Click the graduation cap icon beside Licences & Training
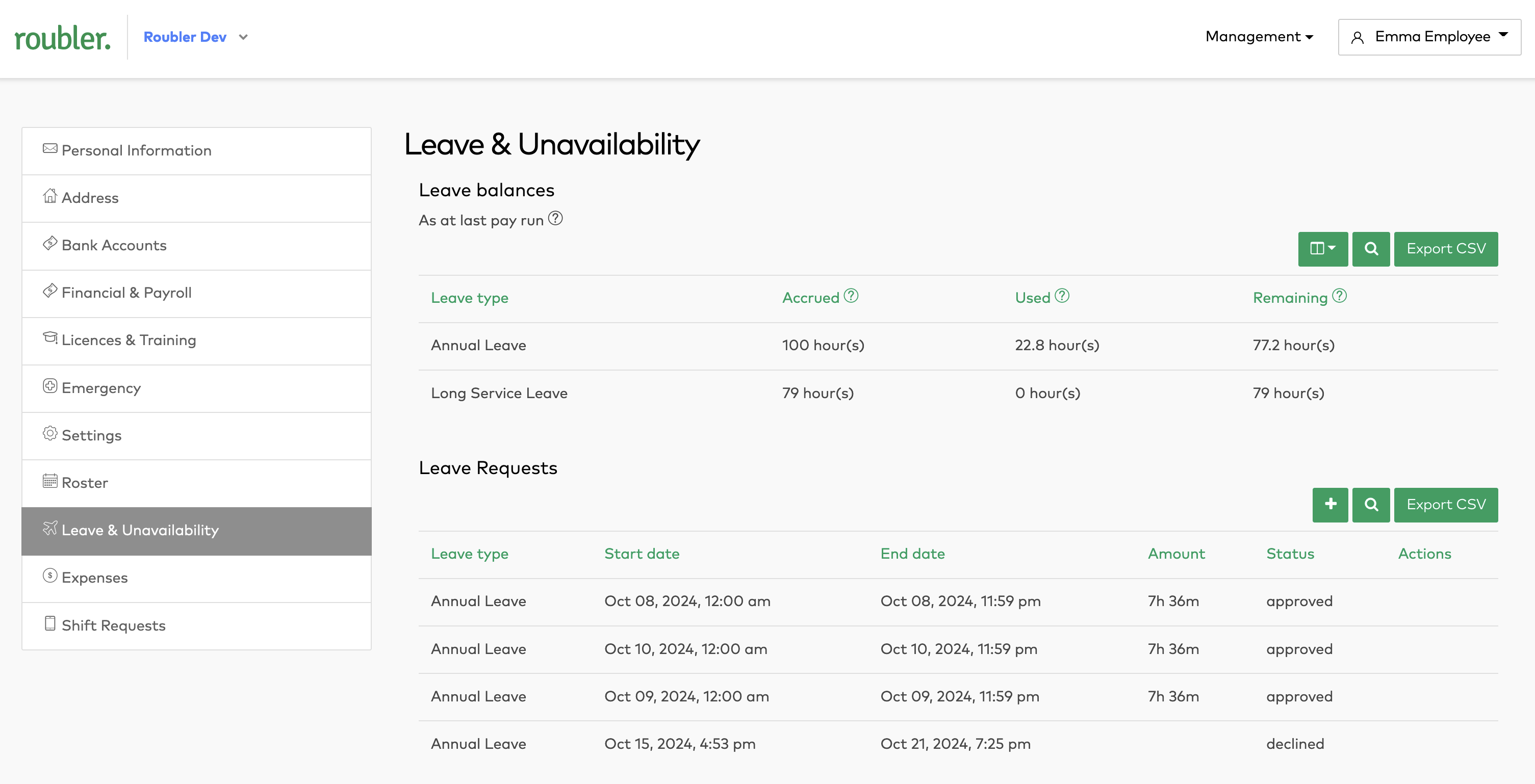The height and width of the screenshot is (784, 1535). click(x=50, y=338)
